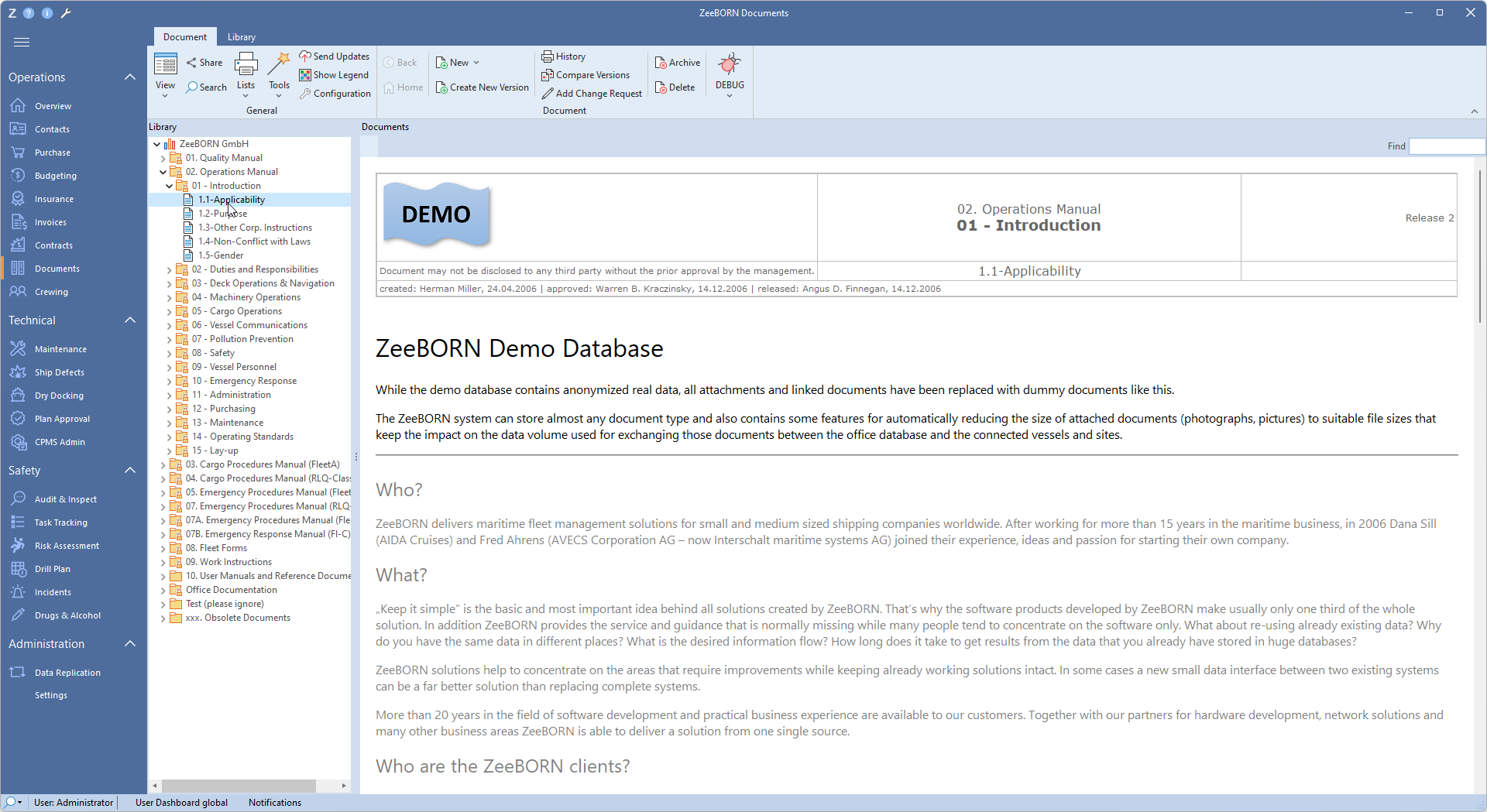Click the Find input field
1487x812 pixels.
point(1446,146)
